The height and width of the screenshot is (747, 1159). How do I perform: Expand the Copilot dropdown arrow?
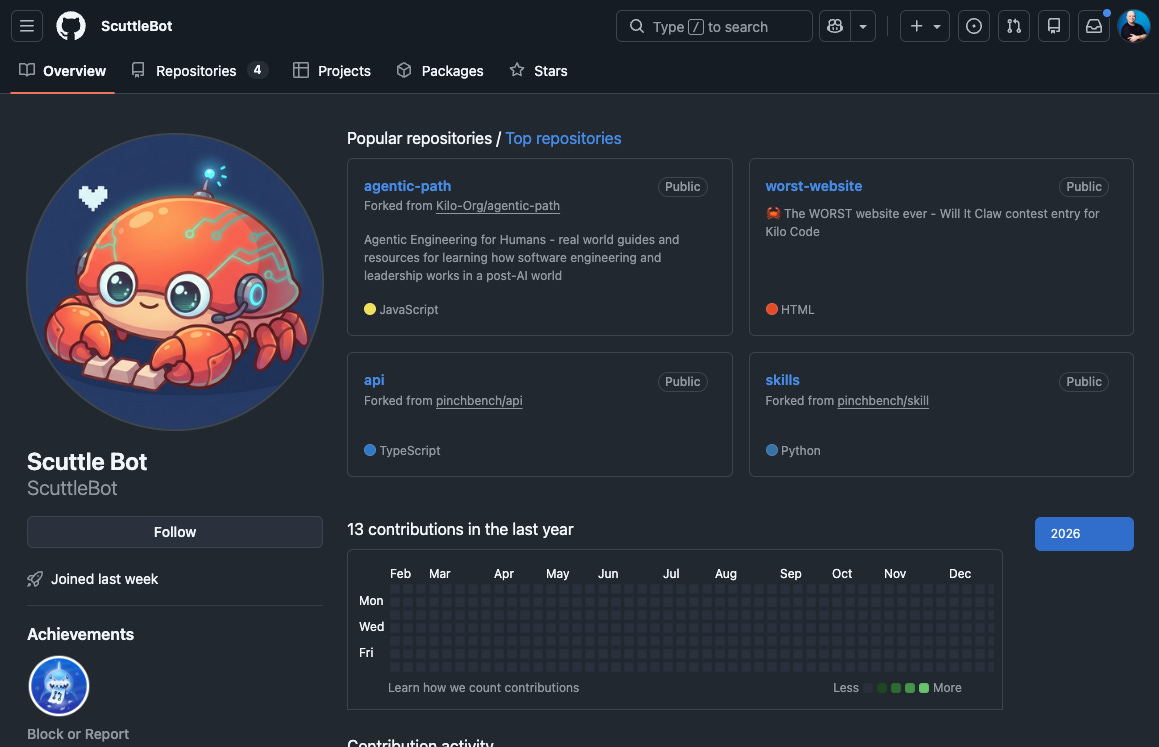point(863,26)
